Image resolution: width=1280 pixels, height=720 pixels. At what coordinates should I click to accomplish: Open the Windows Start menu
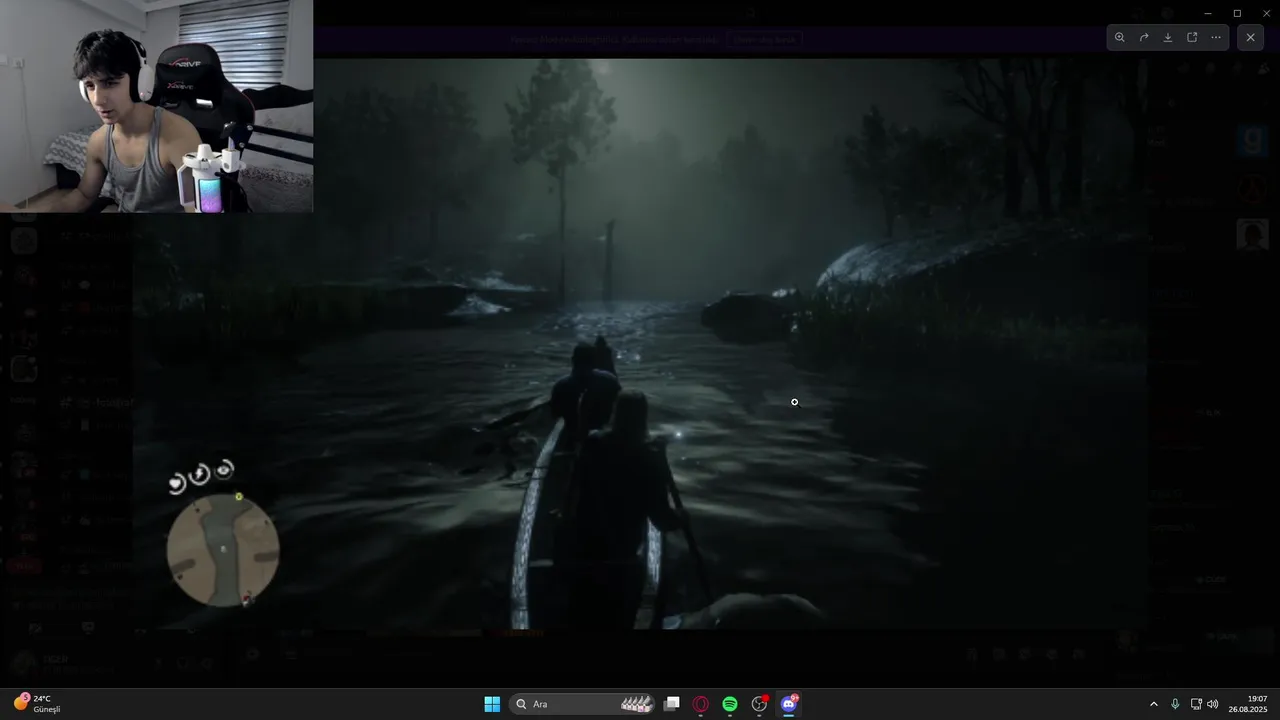pyautogui.click(x=492, y=704)
